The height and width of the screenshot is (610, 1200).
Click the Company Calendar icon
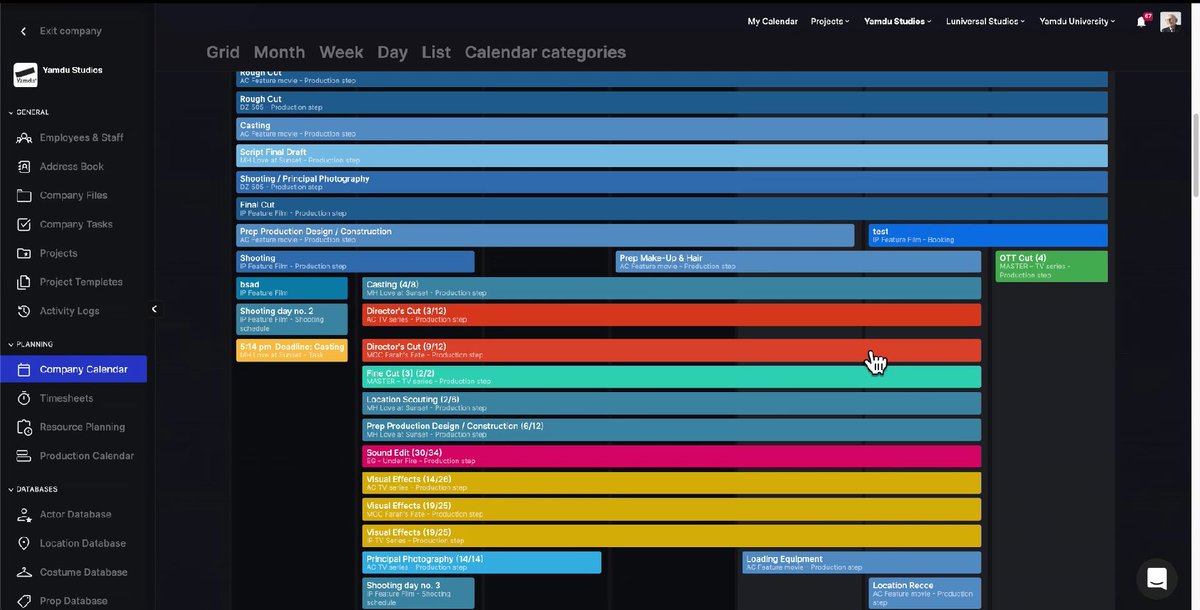(x=24, y=369)
